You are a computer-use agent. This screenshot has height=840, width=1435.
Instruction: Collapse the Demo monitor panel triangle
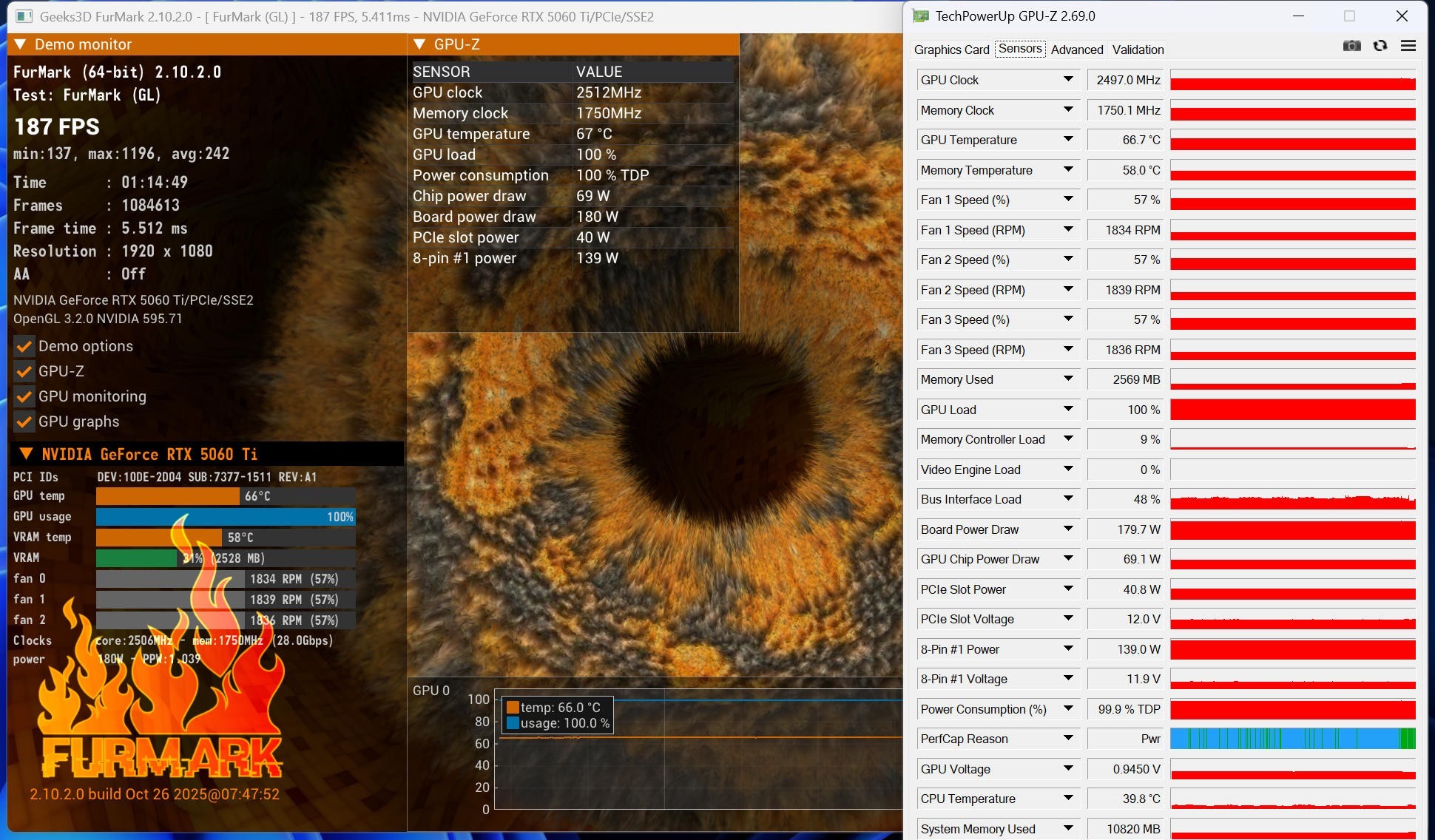click(21, 44)
